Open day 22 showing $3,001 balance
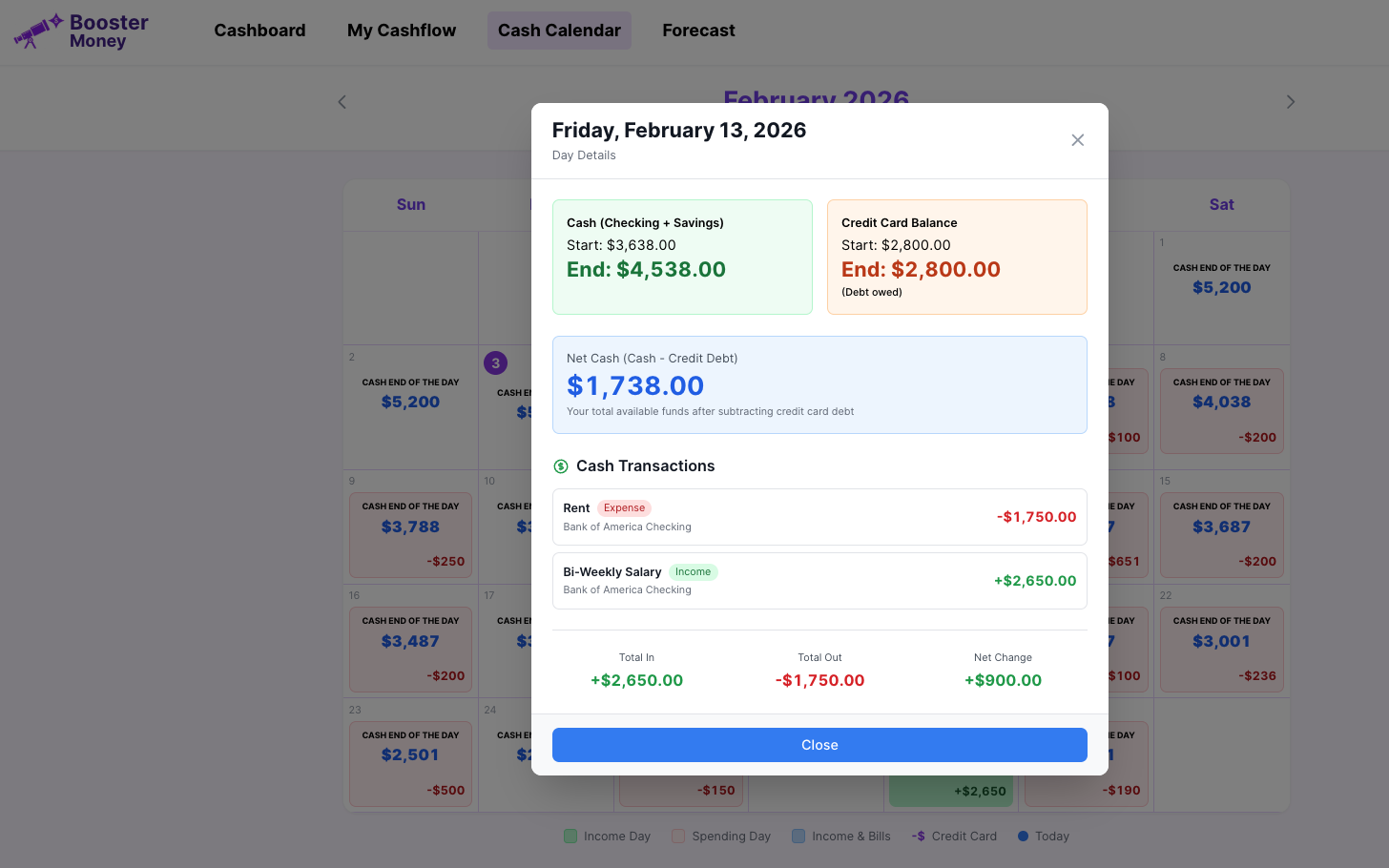The image size is (1389, 868). click(1222, 649)
